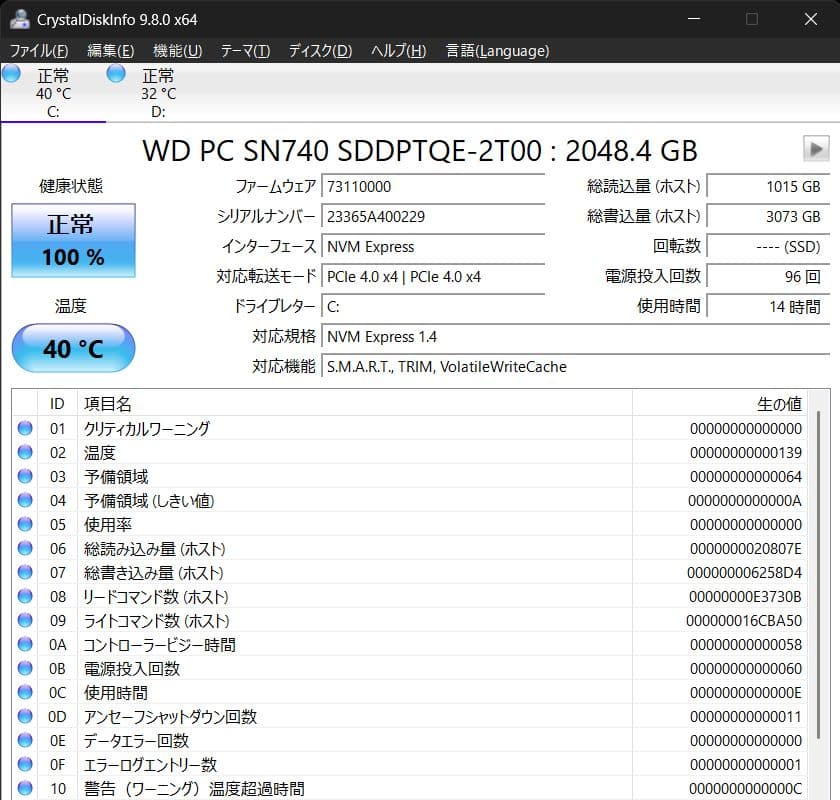Select the C: drive tab at 40 °C
Viewport: 840px width, 800px height.
[x=53, y=93]
